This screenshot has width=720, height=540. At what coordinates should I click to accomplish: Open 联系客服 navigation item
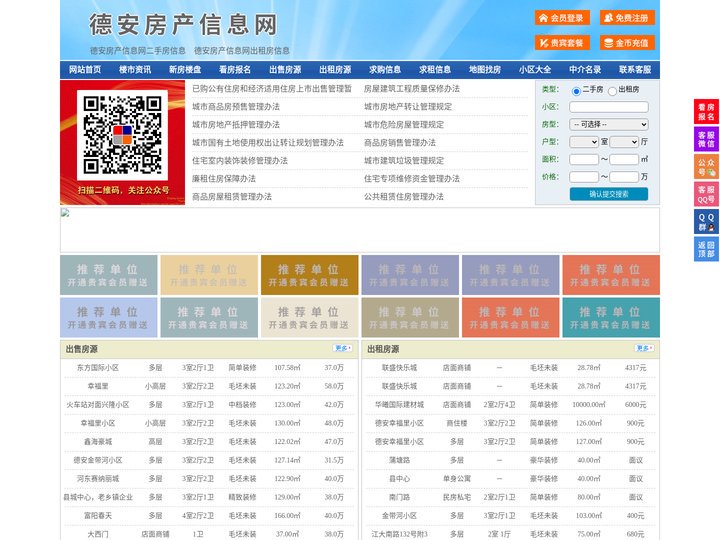click(x=635, y=70)
